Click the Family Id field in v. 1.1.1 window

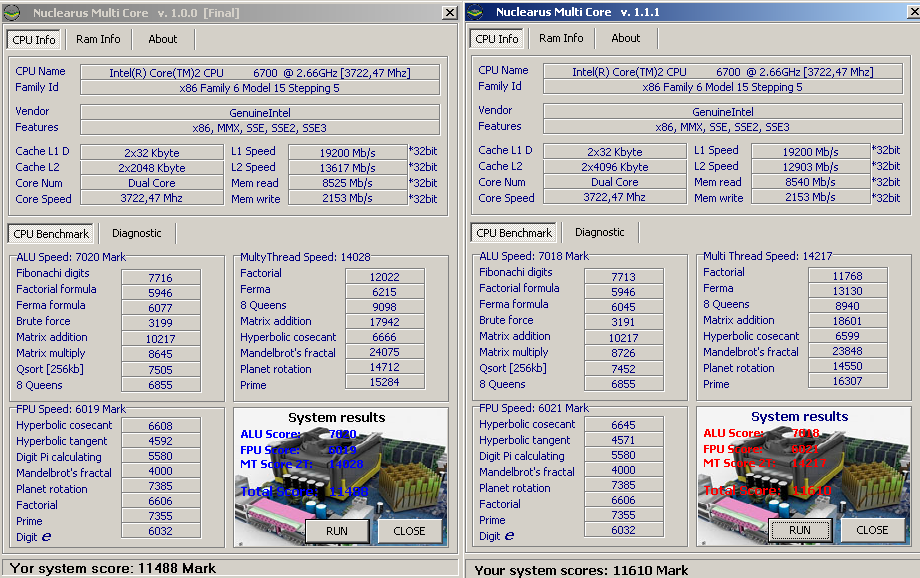[723, 87]
